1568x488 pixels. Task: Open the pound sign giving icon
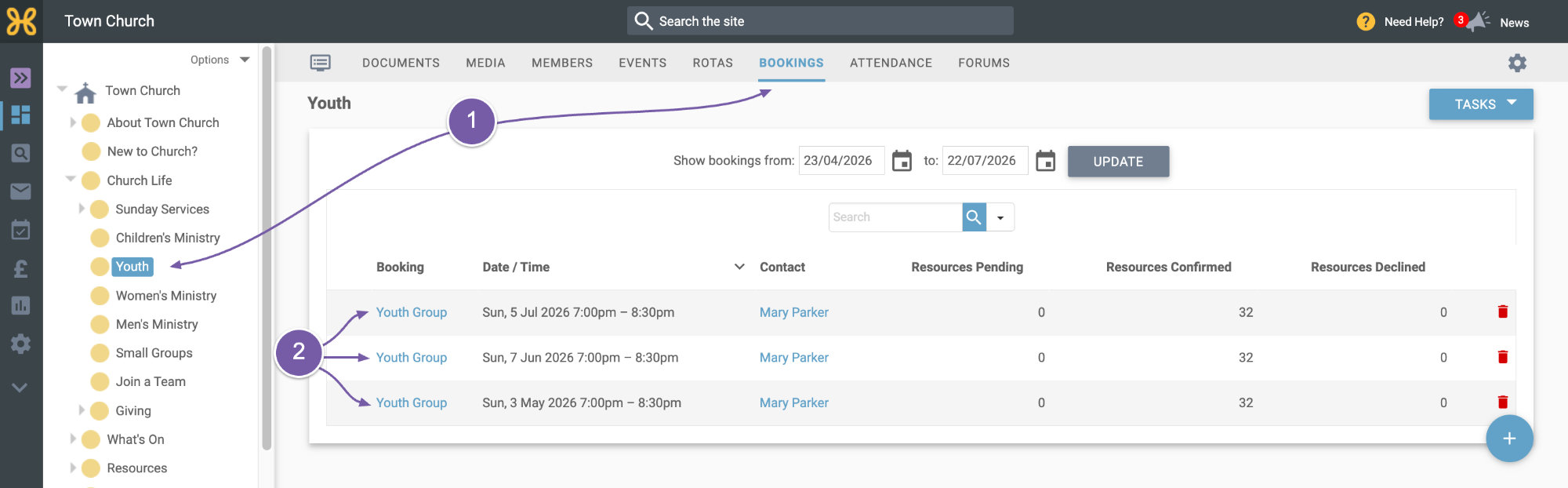pos(21,268)
